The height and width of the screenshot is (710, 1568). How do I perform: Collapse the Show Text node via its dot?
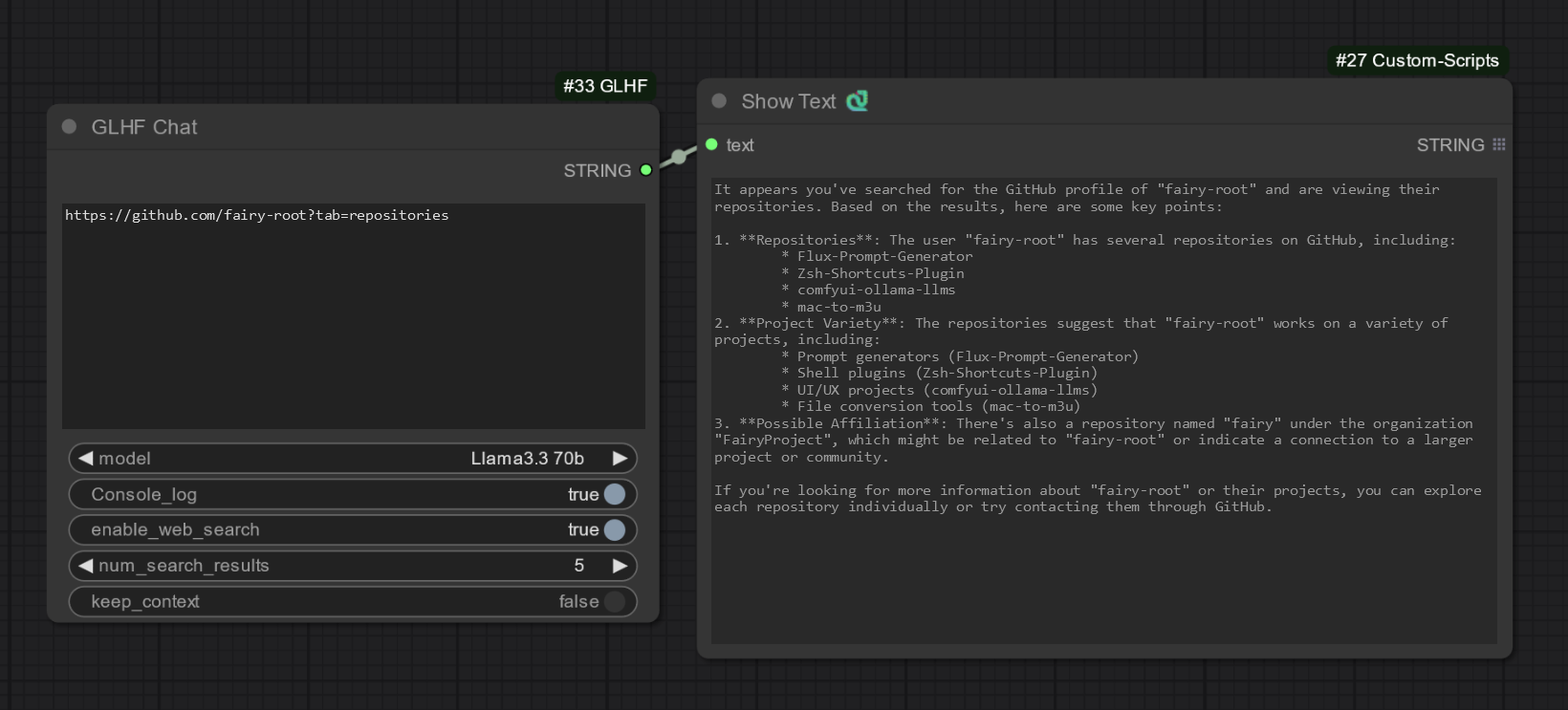(x=719, y=101)
